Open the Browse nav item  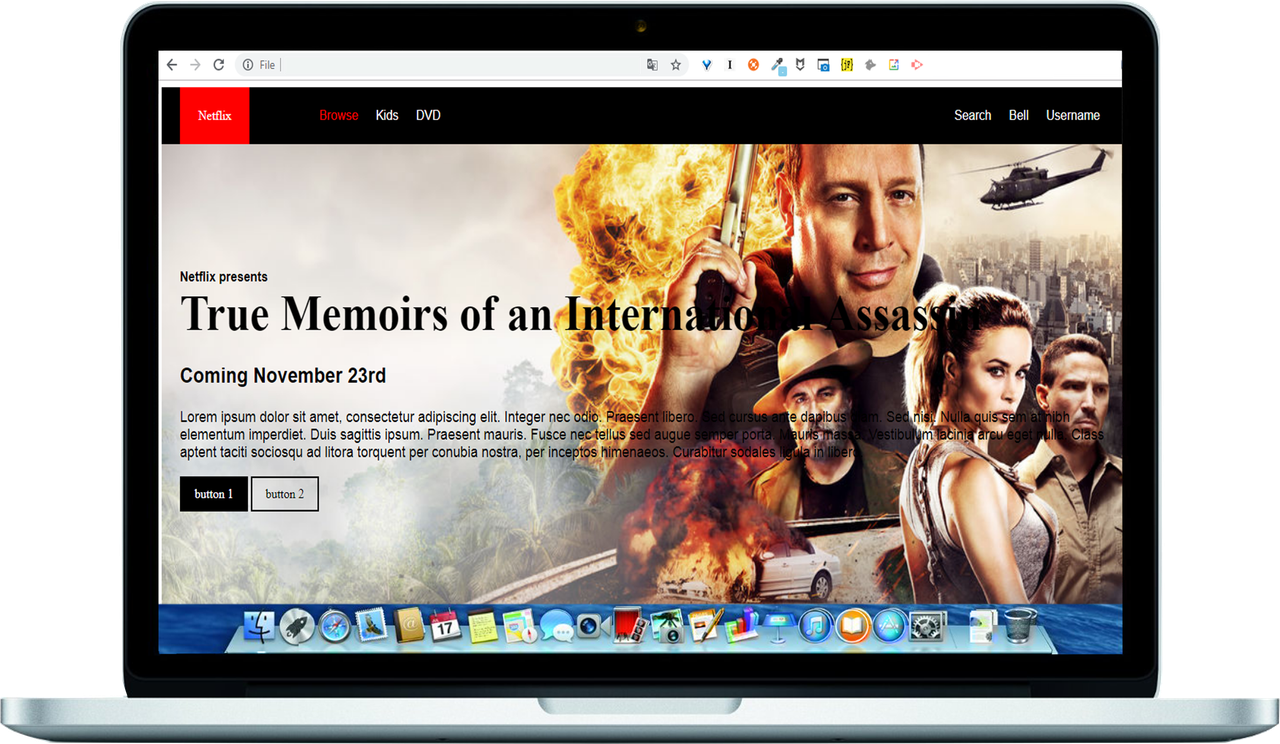339,116
